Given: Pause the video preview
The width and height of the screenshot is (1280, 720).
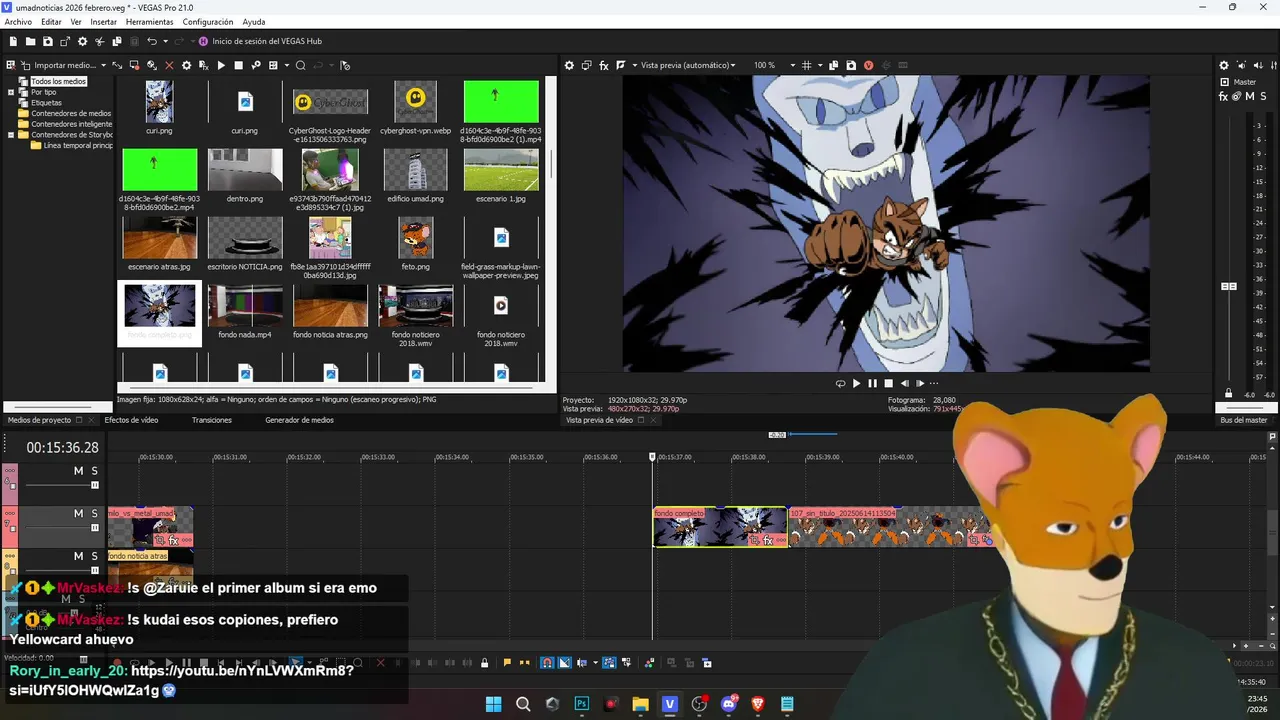Looking at the screenshot, I should [x=872, y=383].
